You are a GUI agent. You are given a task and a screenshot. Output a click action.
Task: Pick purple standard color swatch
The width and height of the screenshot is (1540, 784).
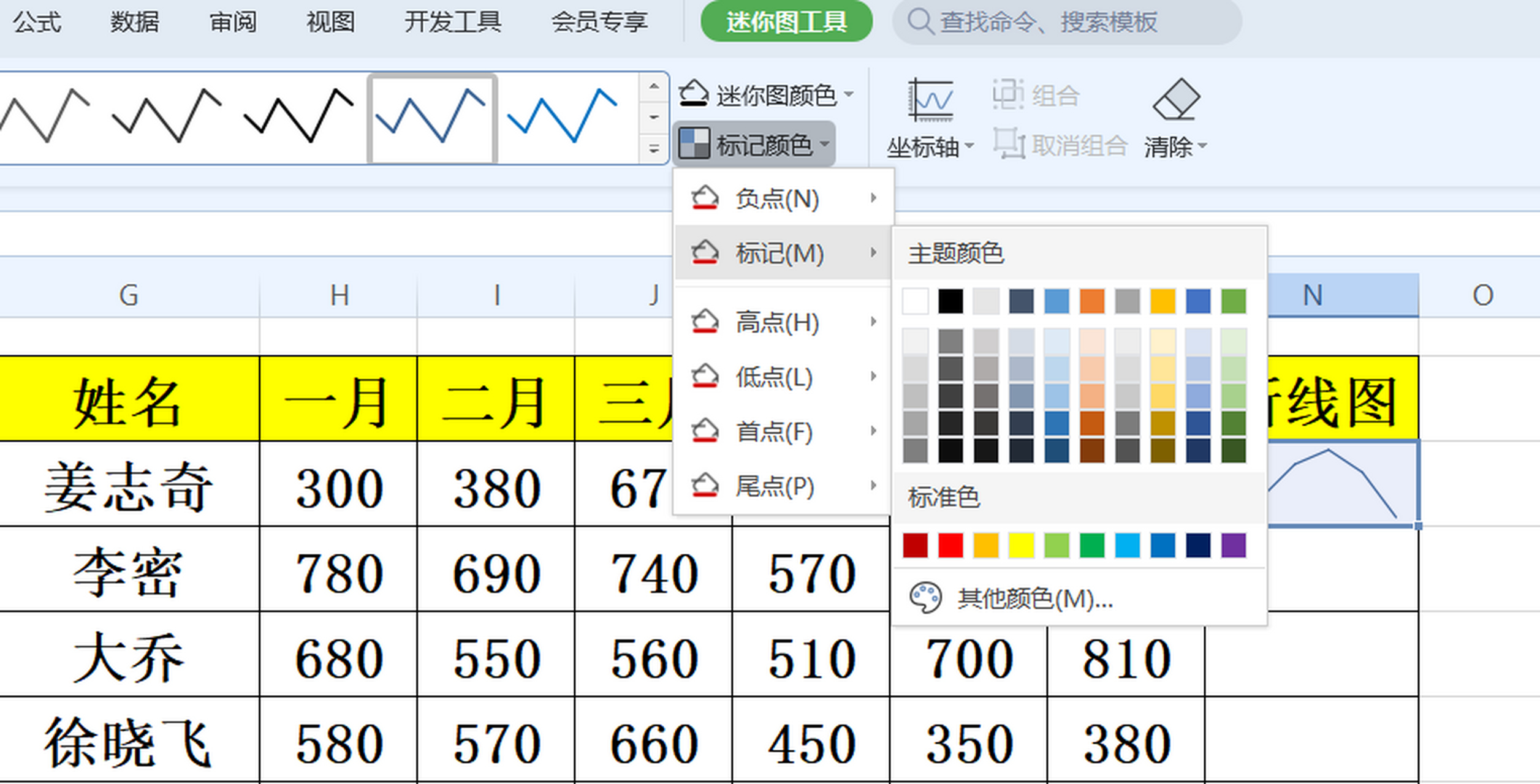[1233, 545]
